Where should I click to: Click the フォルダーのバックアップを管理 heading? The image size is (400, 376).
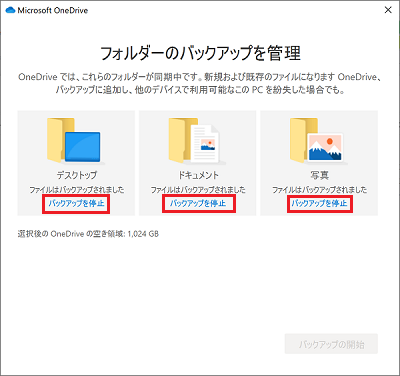pyautogui.click(x=200, y=53)
